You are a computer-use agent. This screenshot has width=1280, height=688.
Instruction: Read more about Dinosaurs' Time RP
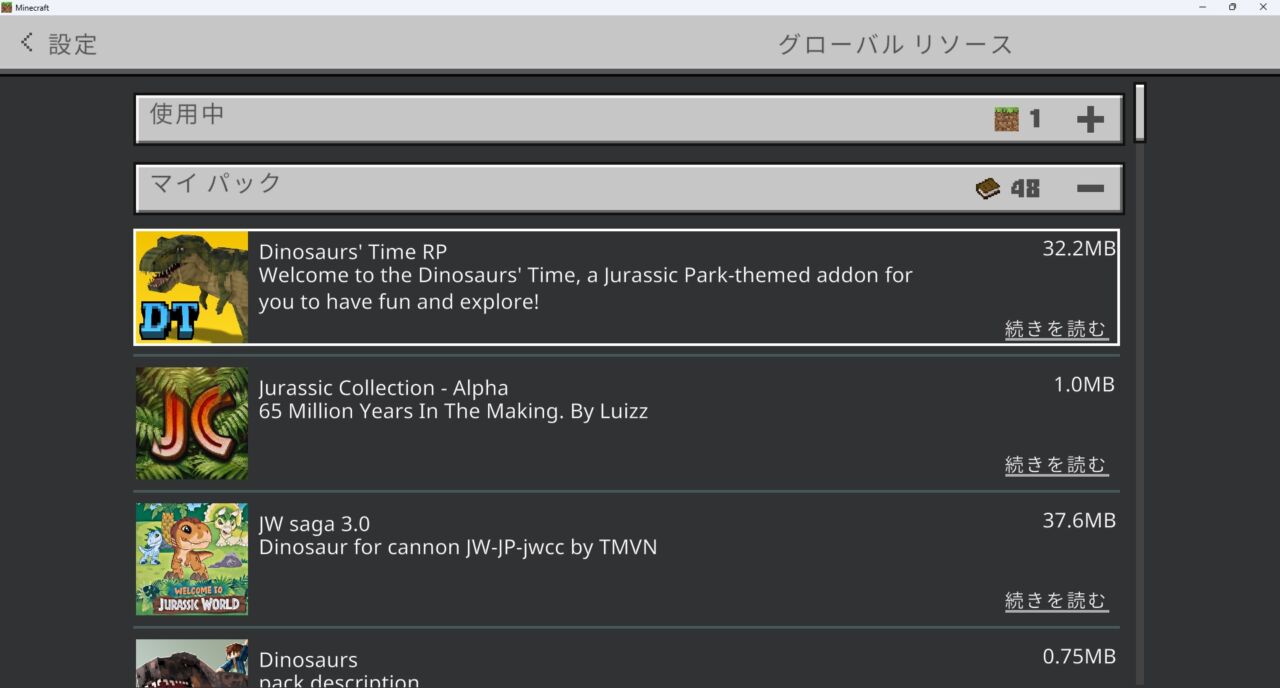(x=1056, y=329)
